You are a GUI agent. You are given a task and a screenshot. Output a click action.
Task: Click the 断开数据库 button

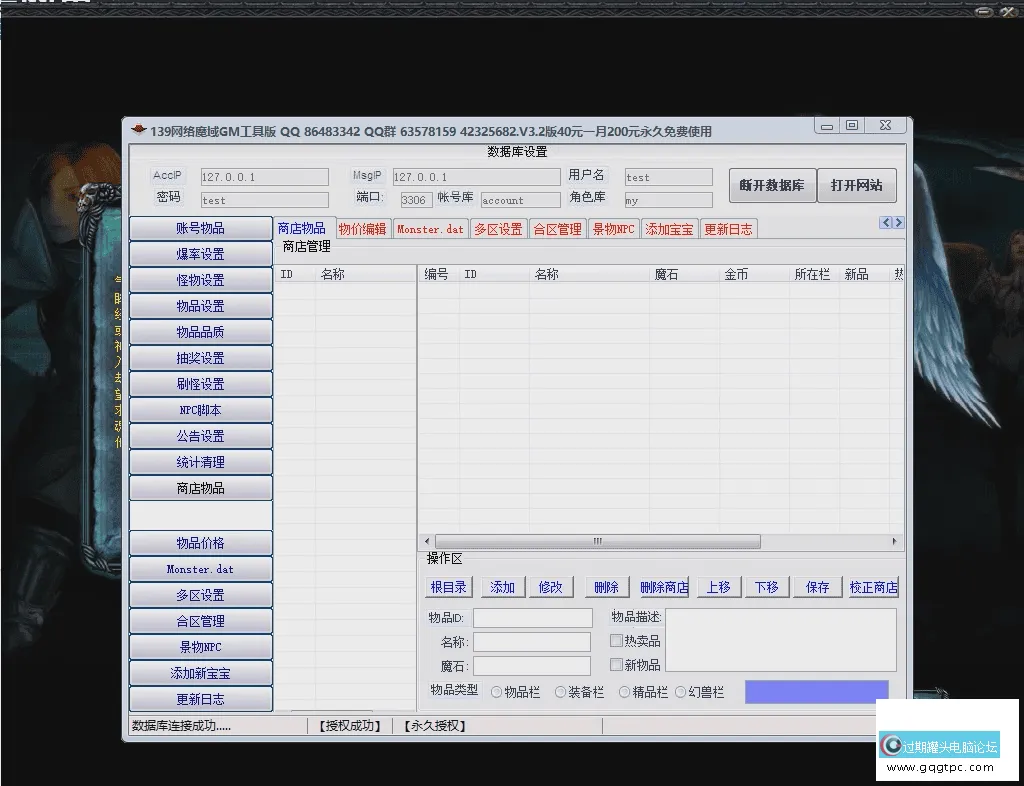coord(772,185)
